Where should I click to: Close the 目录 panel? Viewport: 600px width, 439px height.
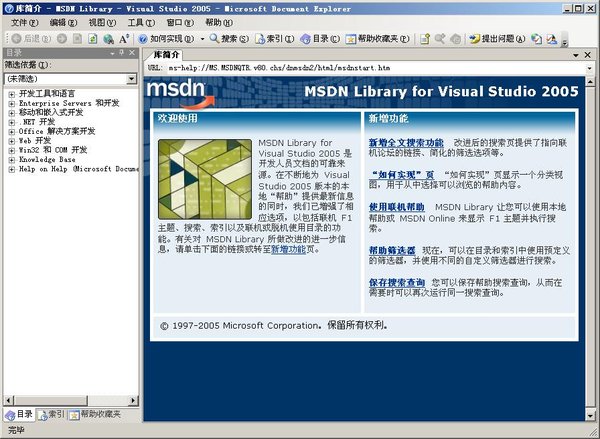click(x=132, y=53)
